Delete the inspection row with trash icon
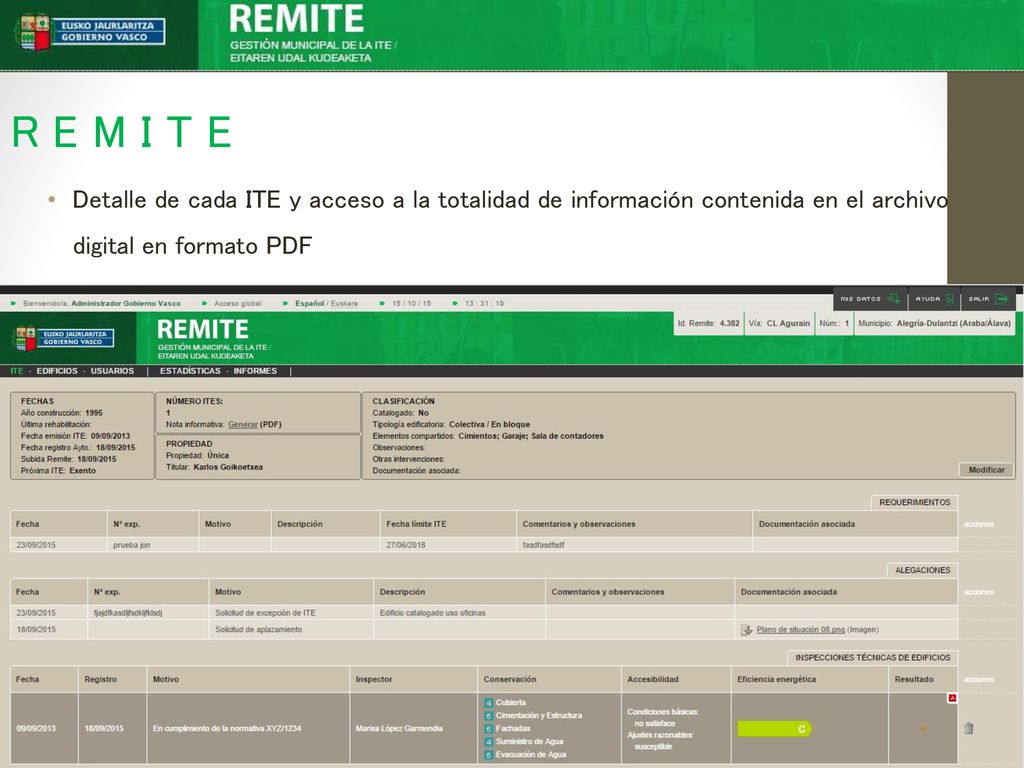This screenshot has height=768, width=1024. (968, 728)
